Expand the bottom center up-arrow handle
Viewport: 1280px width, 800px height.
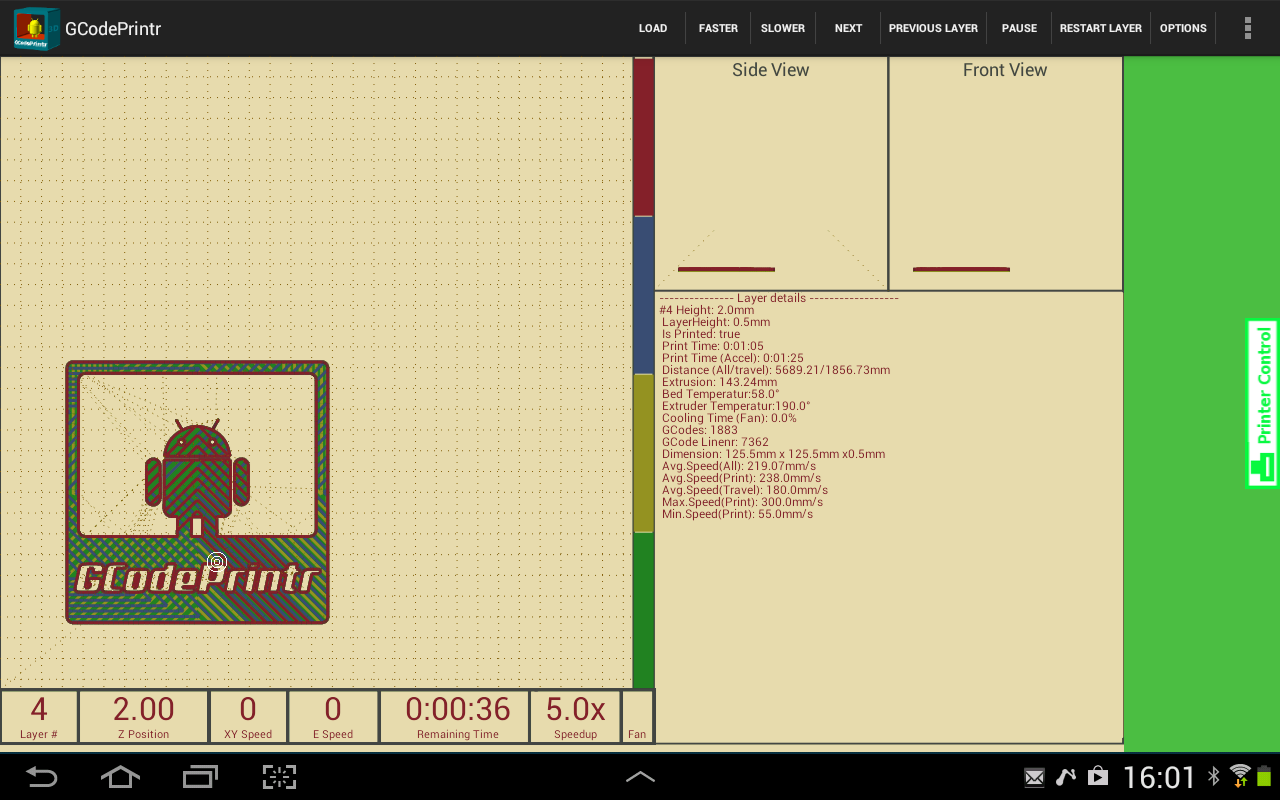640,776
